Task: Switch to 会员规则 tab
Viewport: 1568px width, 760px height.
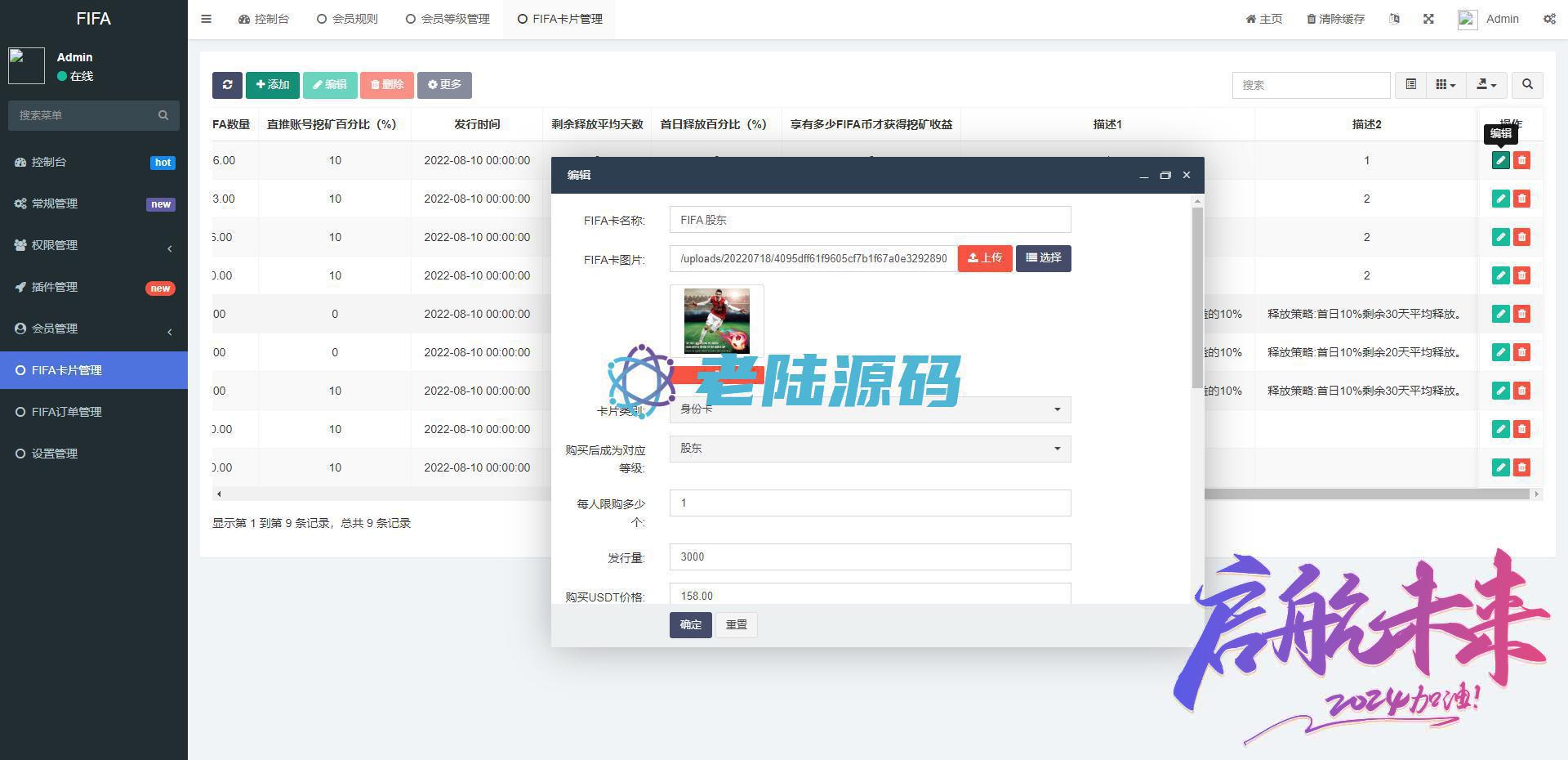Action: click(x=347, y=19)
